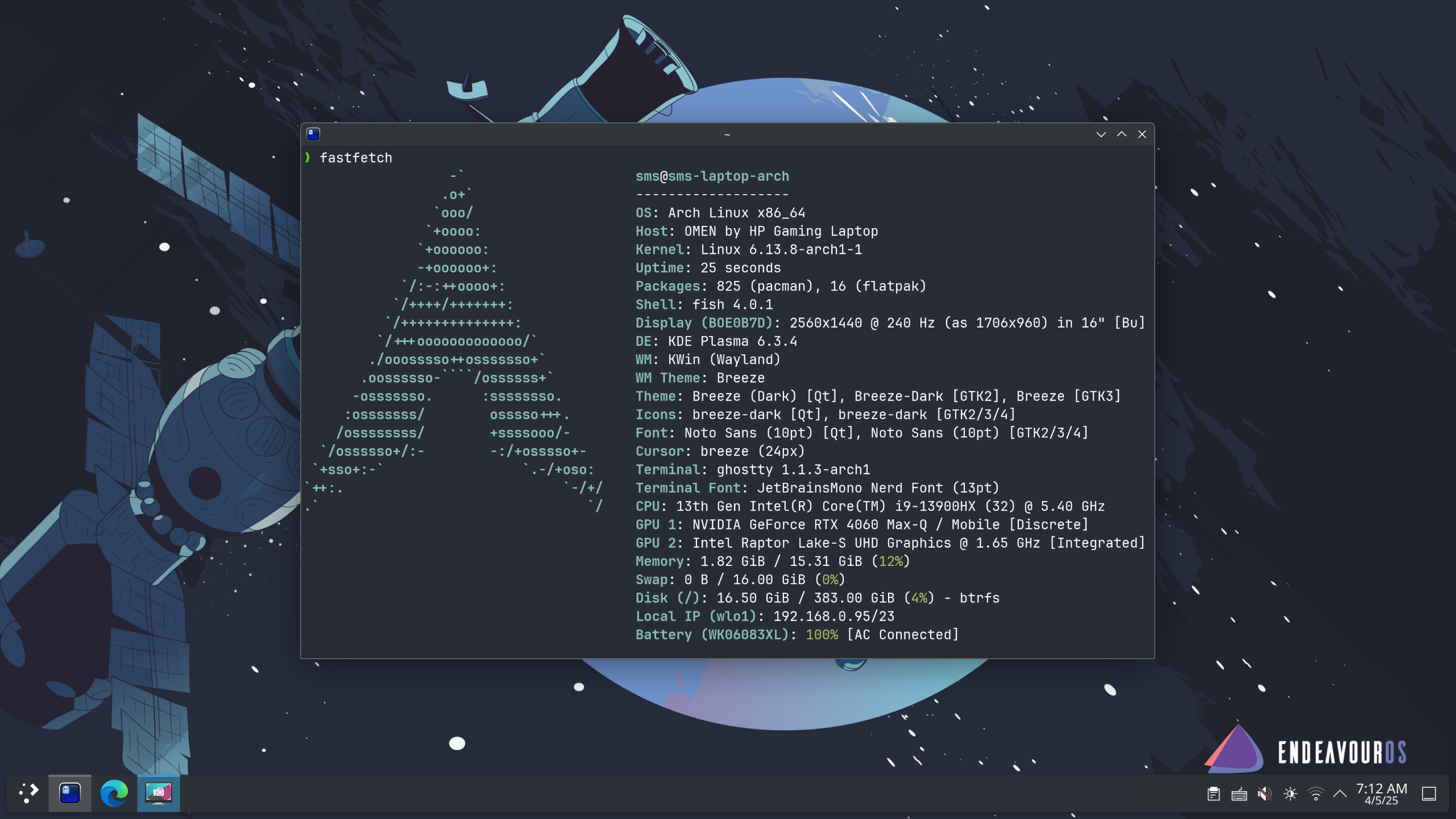Click 'Terminal: ghostty 1.1.3-arch1' line

[x=753, y=470]
